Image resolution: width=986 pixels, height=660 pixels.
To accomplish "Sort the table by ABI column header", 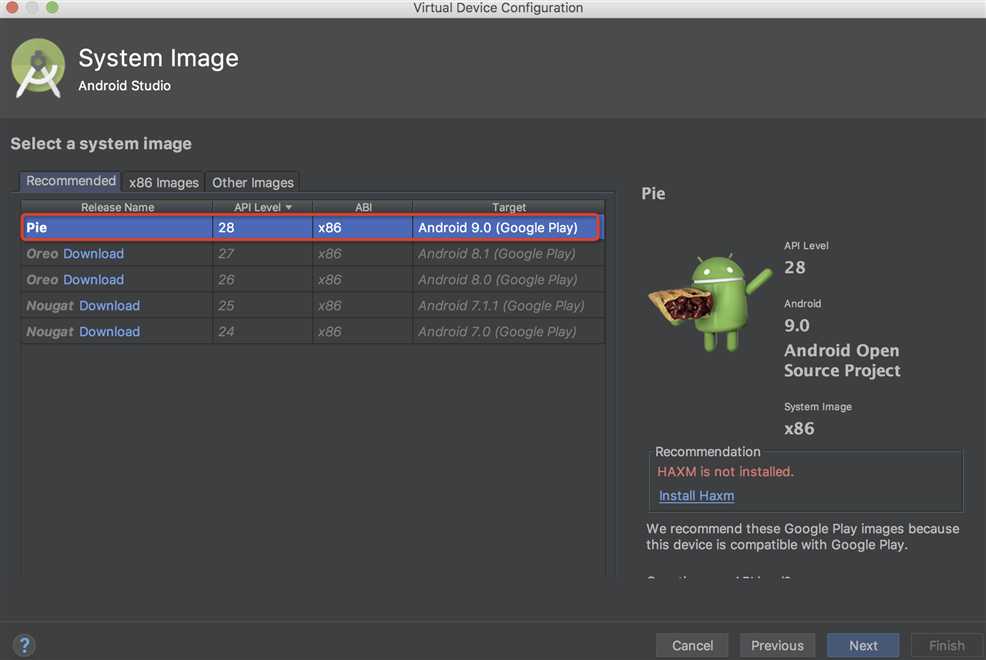I will [363, 207].
